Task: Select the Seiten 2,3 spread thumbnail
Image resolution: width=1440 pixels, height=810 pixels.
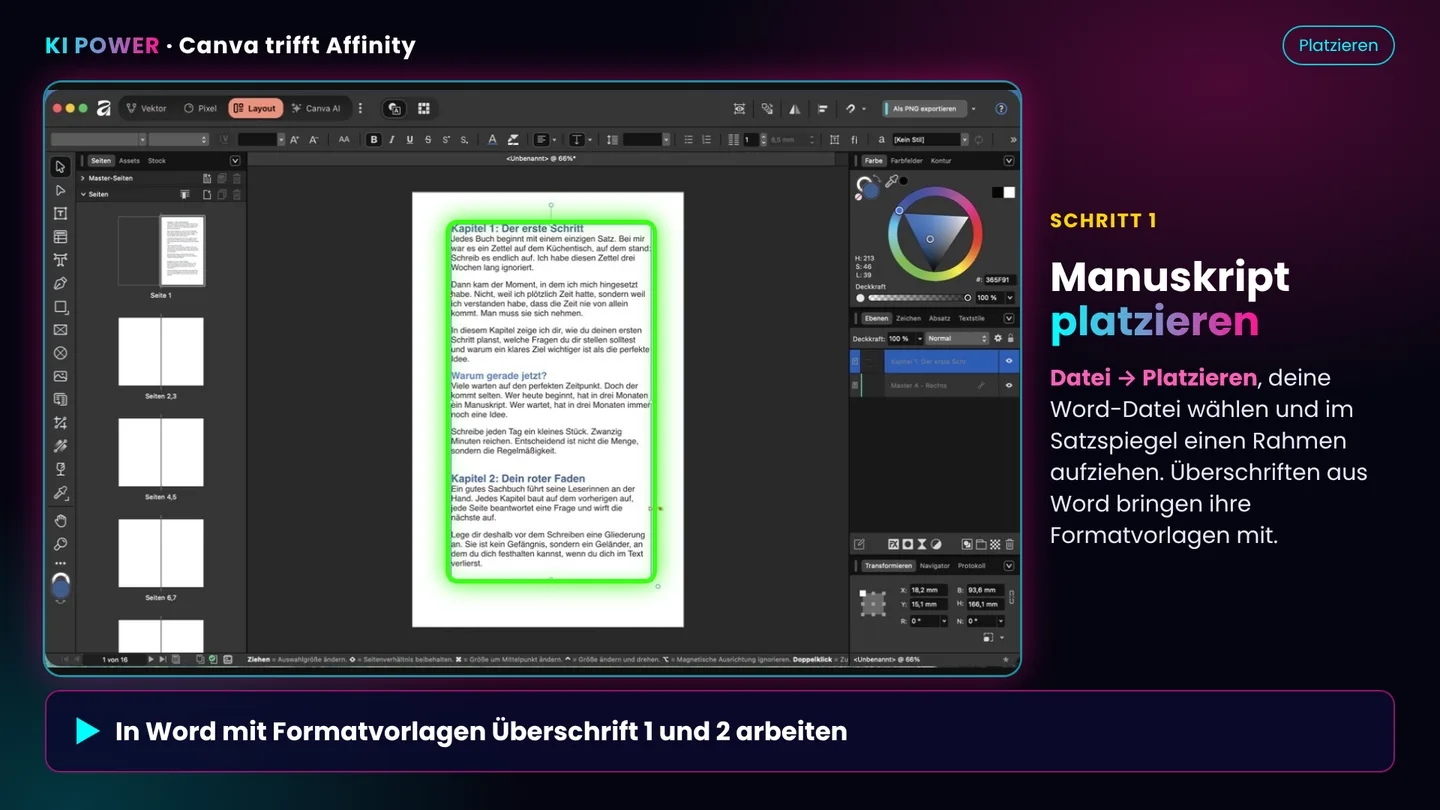Action: coord(161,352)
